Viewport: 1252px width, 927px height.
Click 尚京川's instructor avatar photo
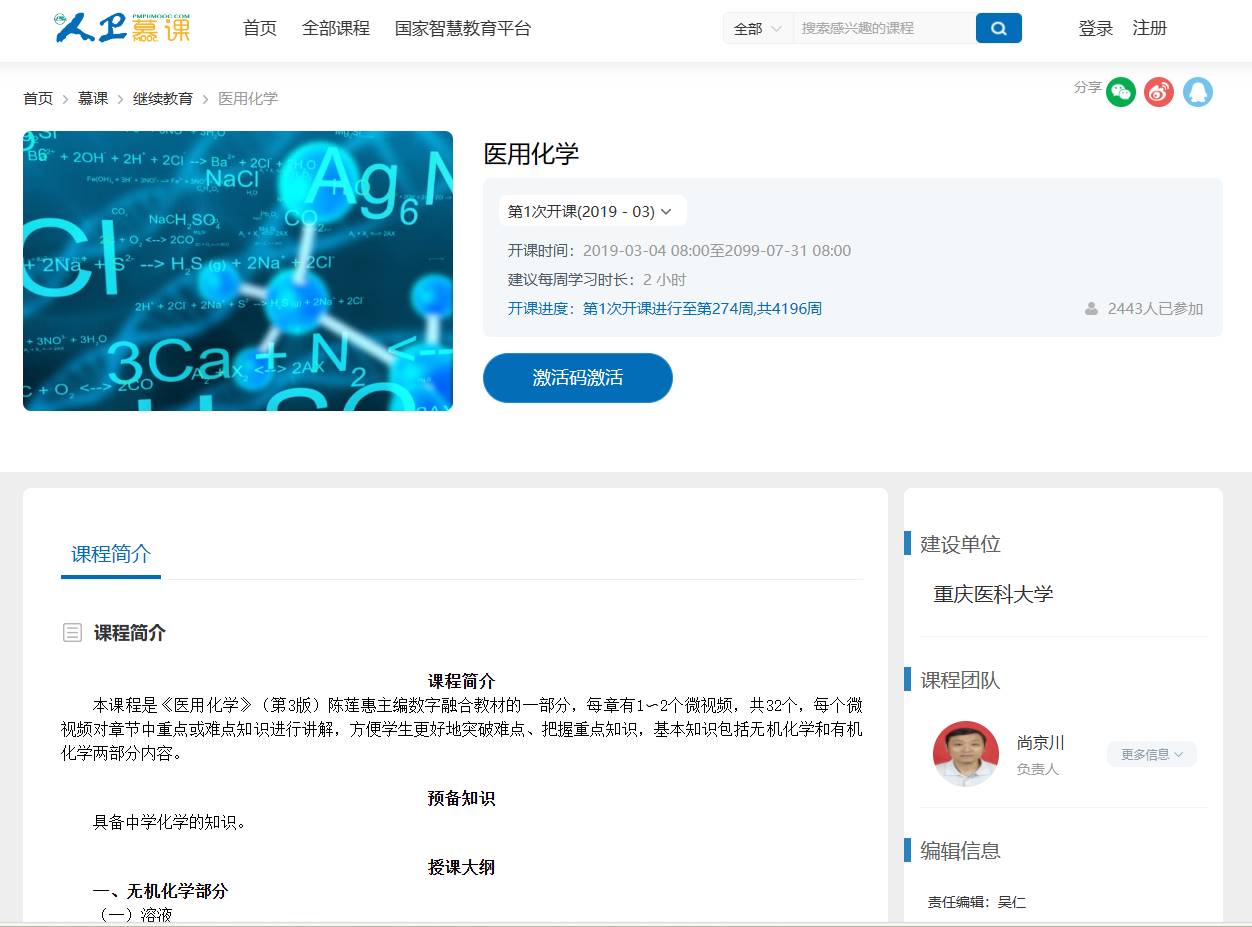click(965, 754)
